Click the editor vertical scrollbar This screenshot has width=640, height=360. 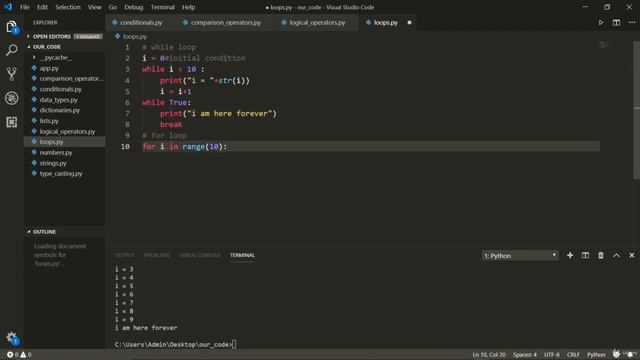pyautogui.click(x=636, y=110)
